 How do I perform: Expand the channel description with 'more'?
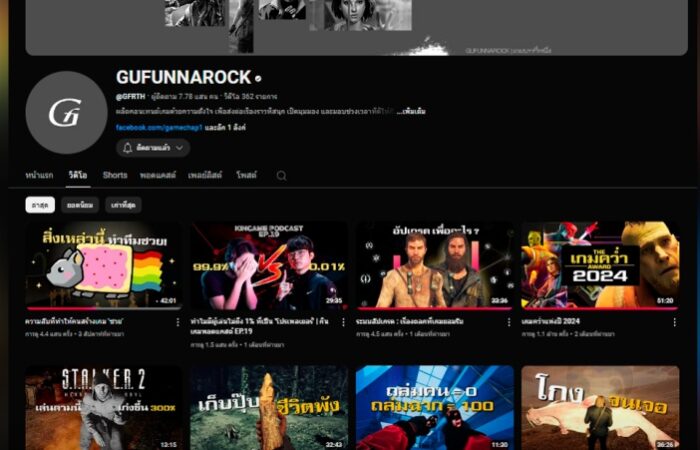tap(411, 111)
